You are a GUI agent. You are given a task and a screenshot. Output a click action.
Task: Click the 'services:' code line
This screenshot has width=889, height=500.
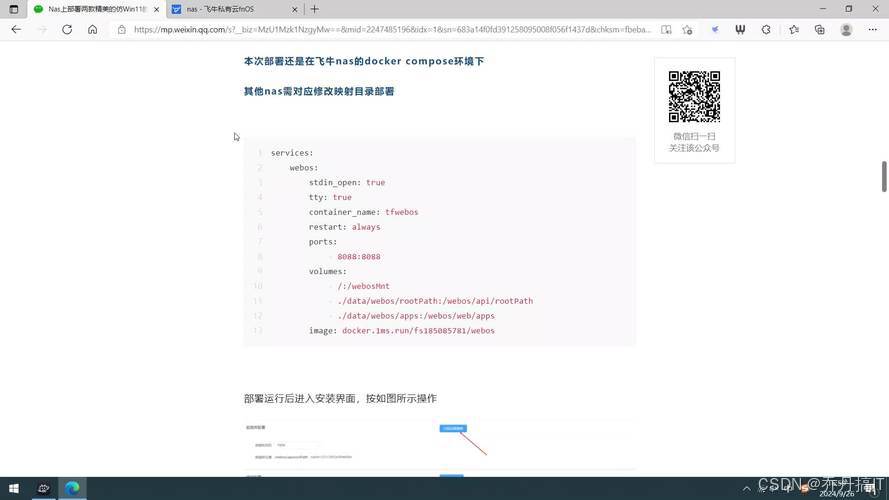[292, 153]
